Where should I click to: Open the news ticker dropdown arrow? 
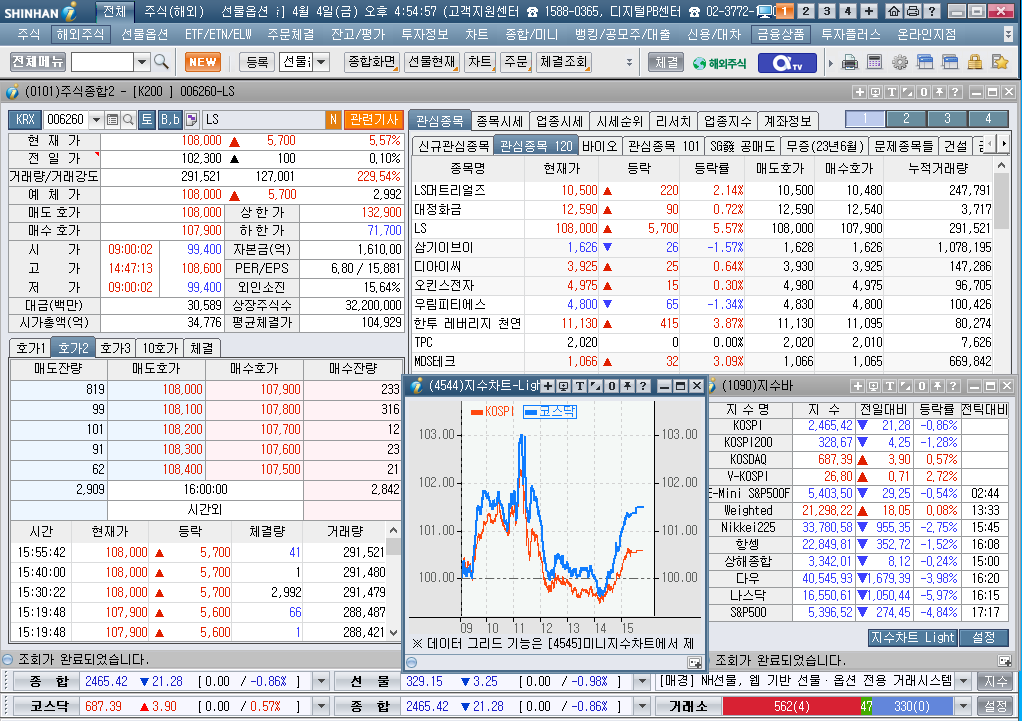(x=963, y=681)
